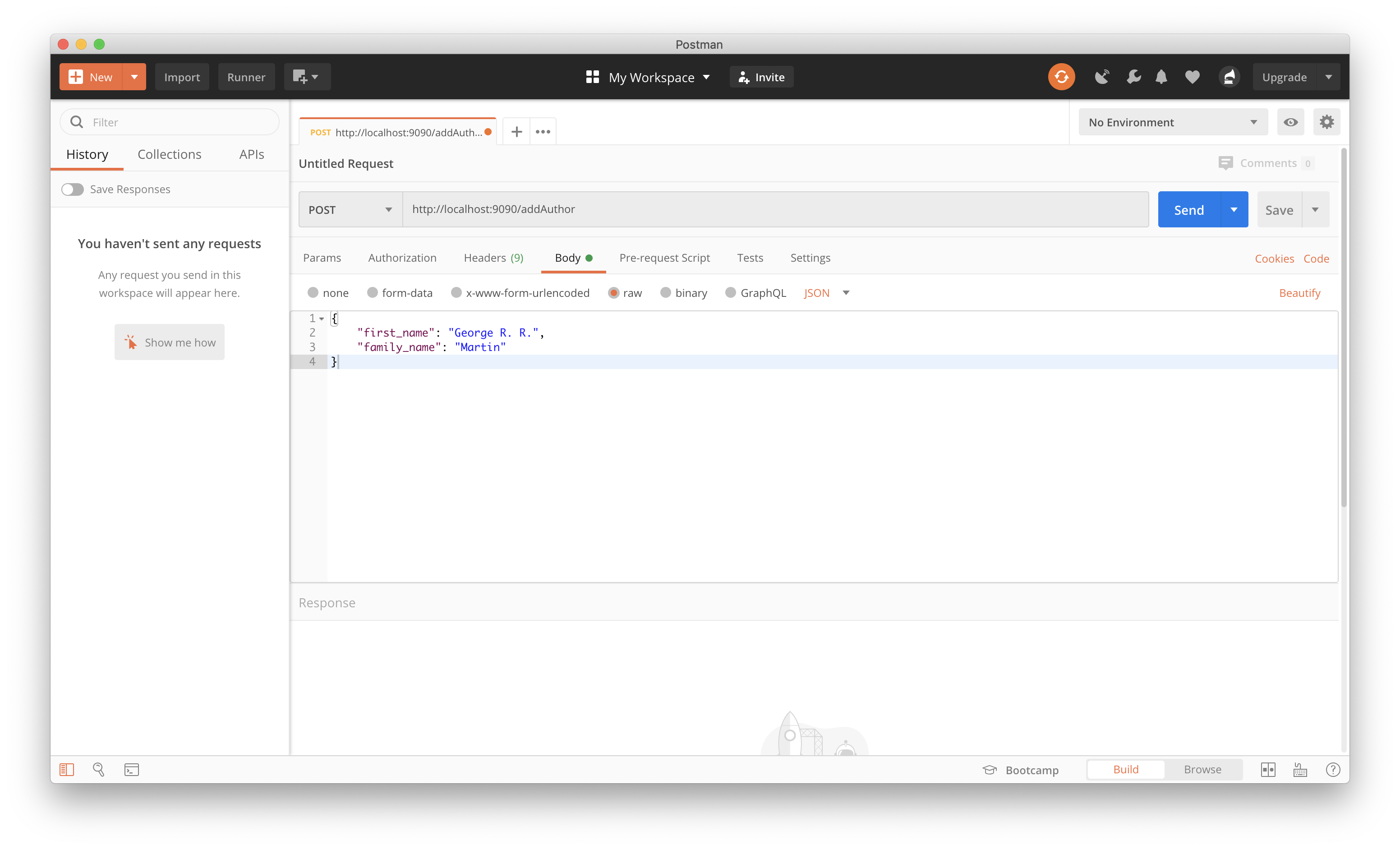Click the find and replace icon
The height and width of the screenshot is (850, 1400).
[98, 769]
